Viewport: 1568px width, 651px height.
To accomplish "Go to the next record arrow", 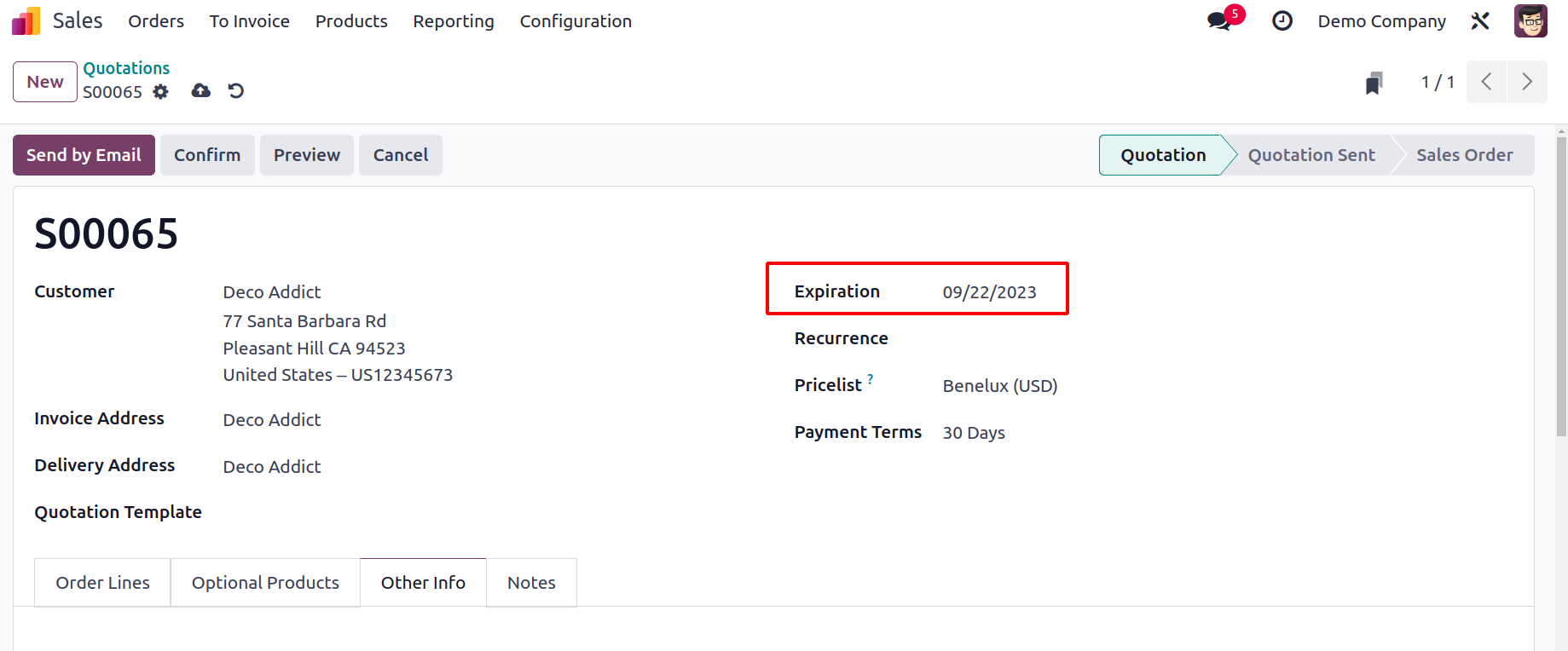I will [x=1527, y=82].
